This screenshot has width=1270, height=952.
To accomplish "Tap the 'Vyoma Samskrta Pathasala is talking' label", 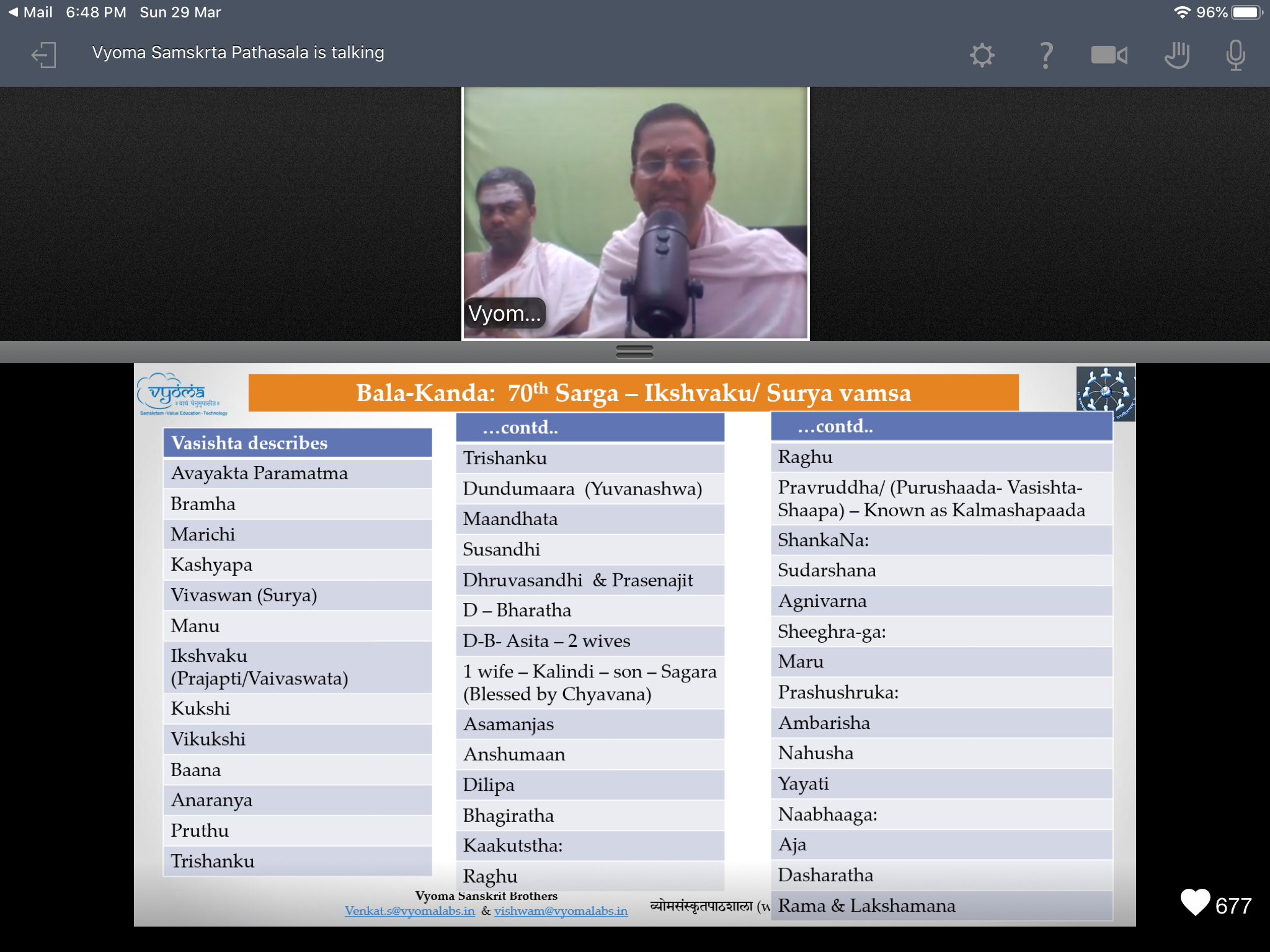I will (x=238, y=53).
